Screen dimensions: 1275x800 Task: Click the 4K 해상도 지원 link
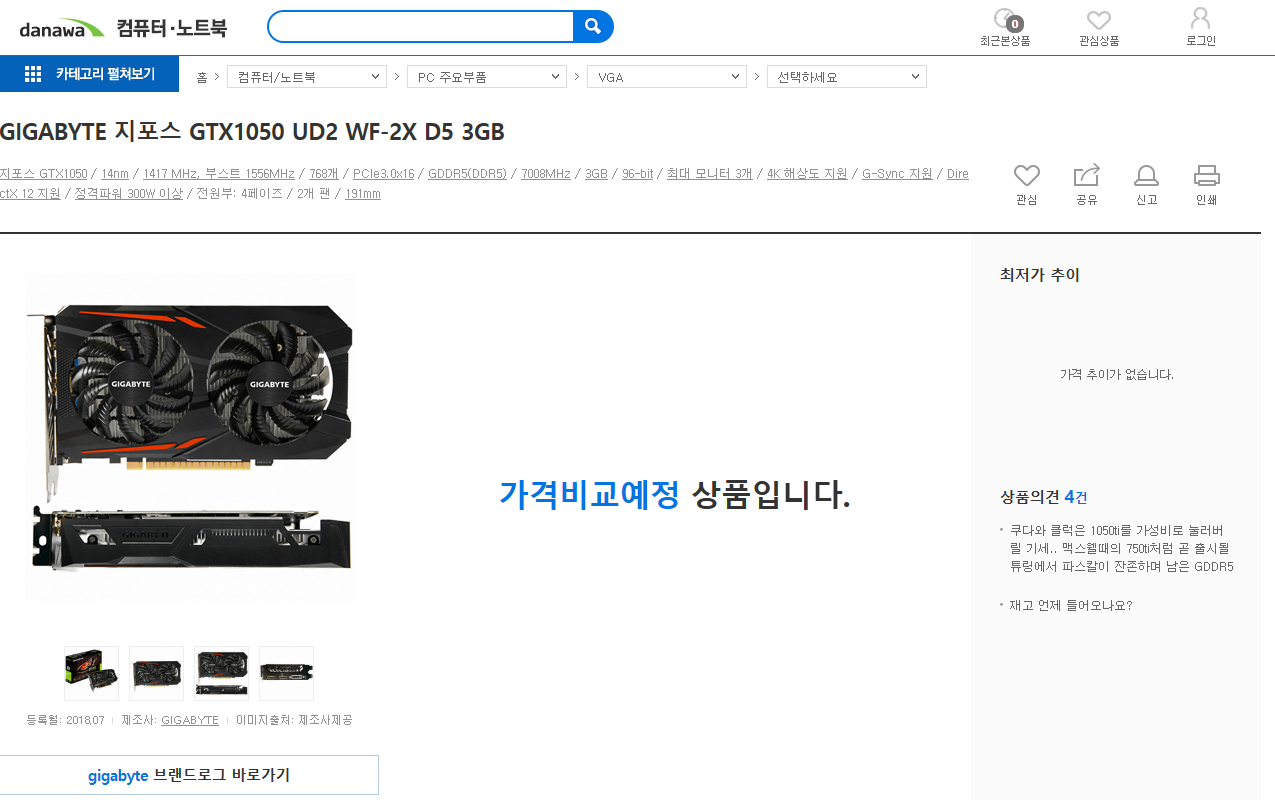(x=807, y=174)
